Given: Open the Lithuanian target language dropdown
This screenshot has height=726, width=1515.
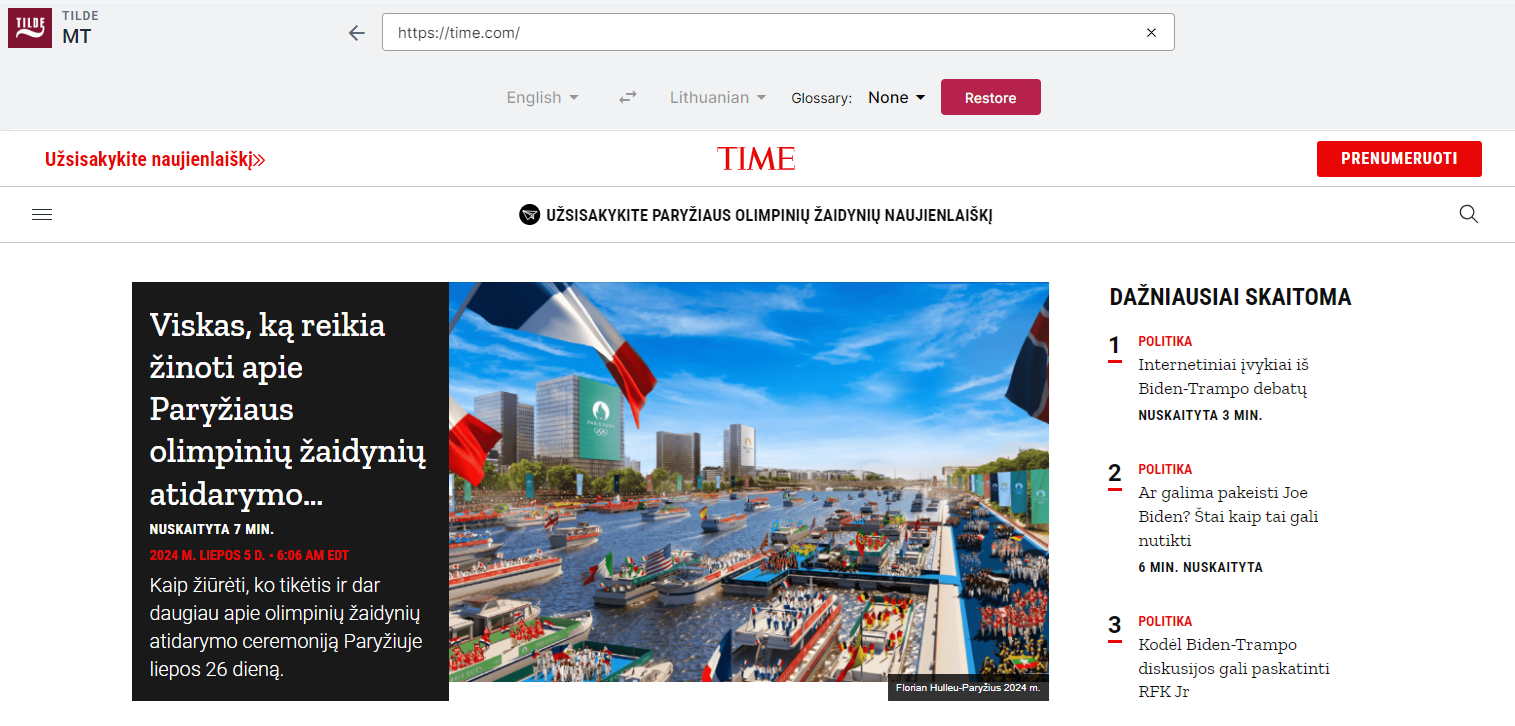Looking at the screenshot, I should coord(717,97).
